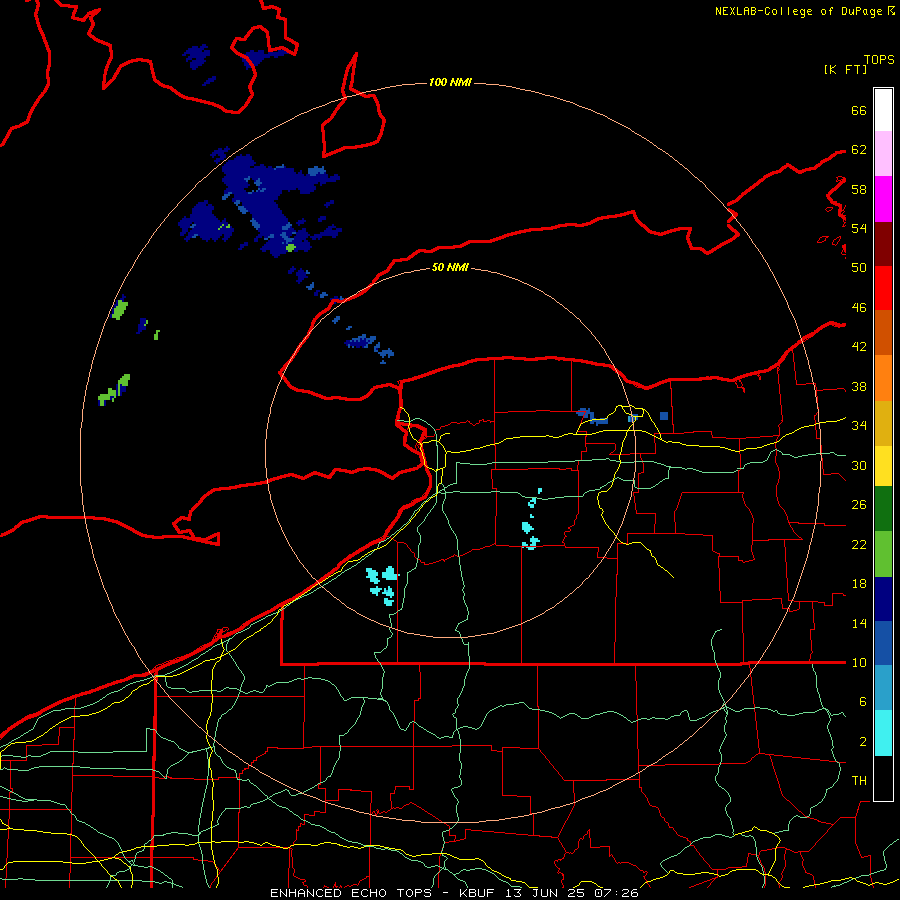The image size is (900, 900).
Task: Click the '22' legend value
Action: (x=859, y=544)
